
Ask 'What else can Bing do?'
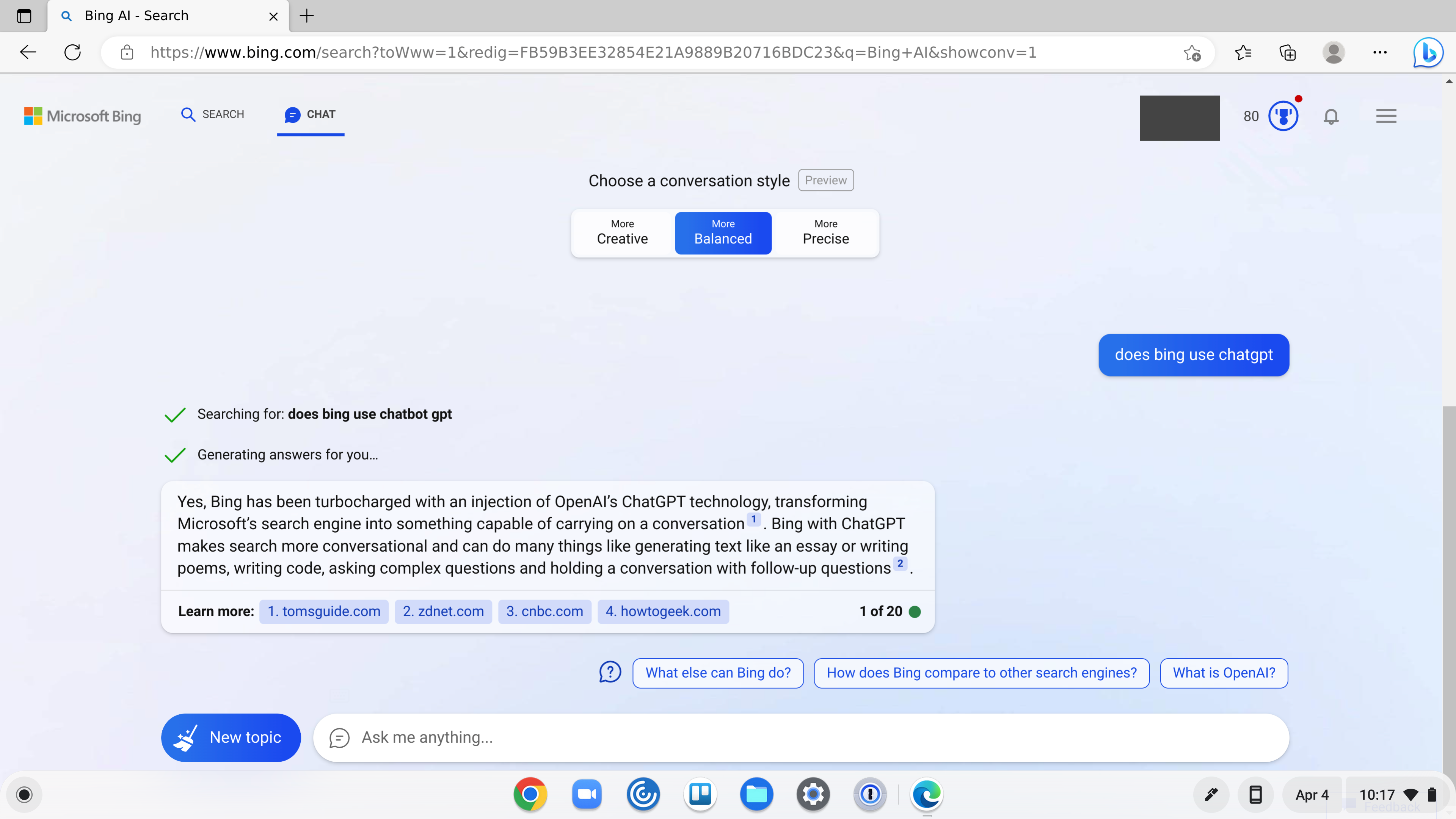[718, 673]
